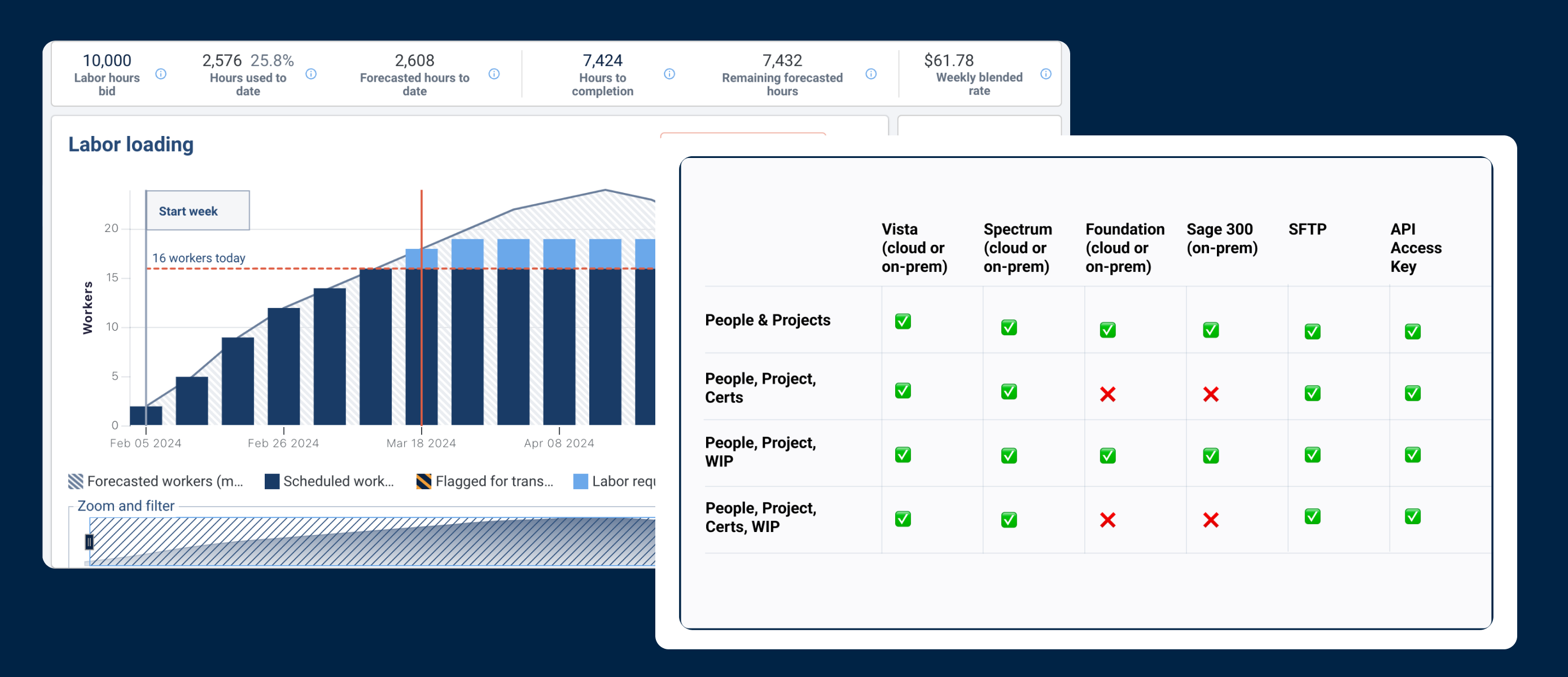Click info icon beside Hours used to date
Viewport: 1568px width, 677px height.
311,73
